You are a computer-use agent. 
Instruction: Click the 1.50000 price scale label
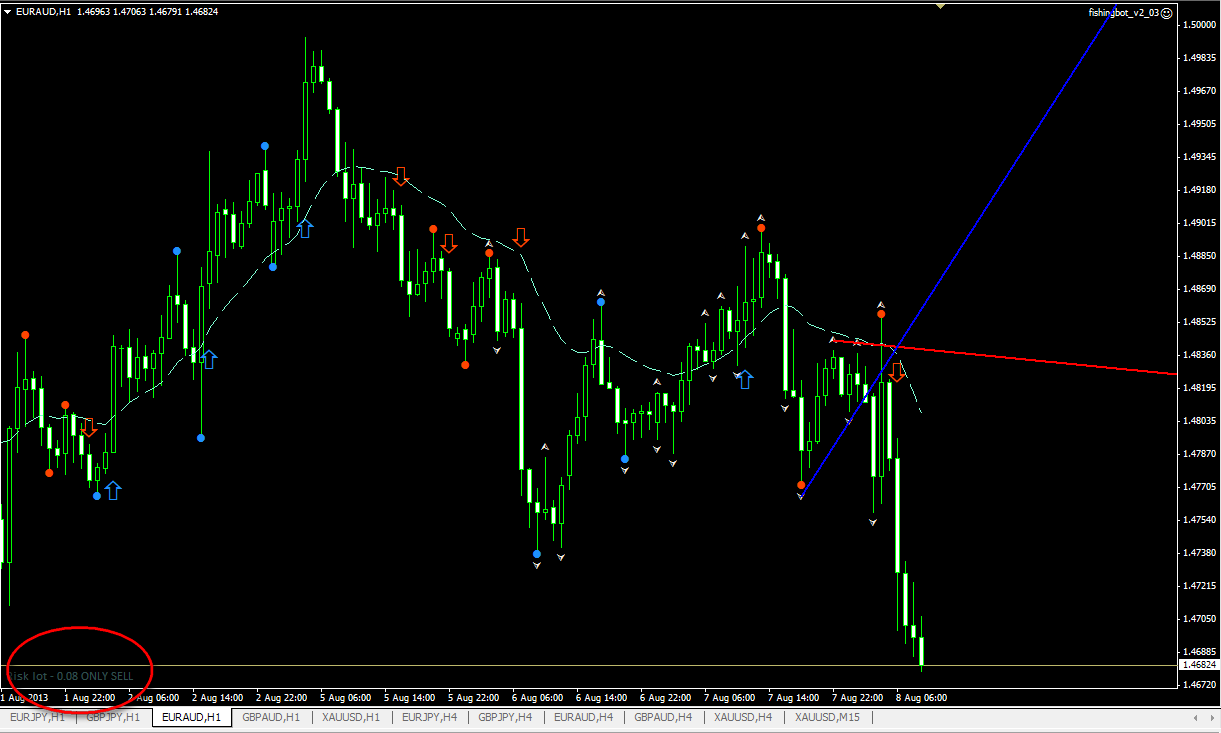(1199, 24)
